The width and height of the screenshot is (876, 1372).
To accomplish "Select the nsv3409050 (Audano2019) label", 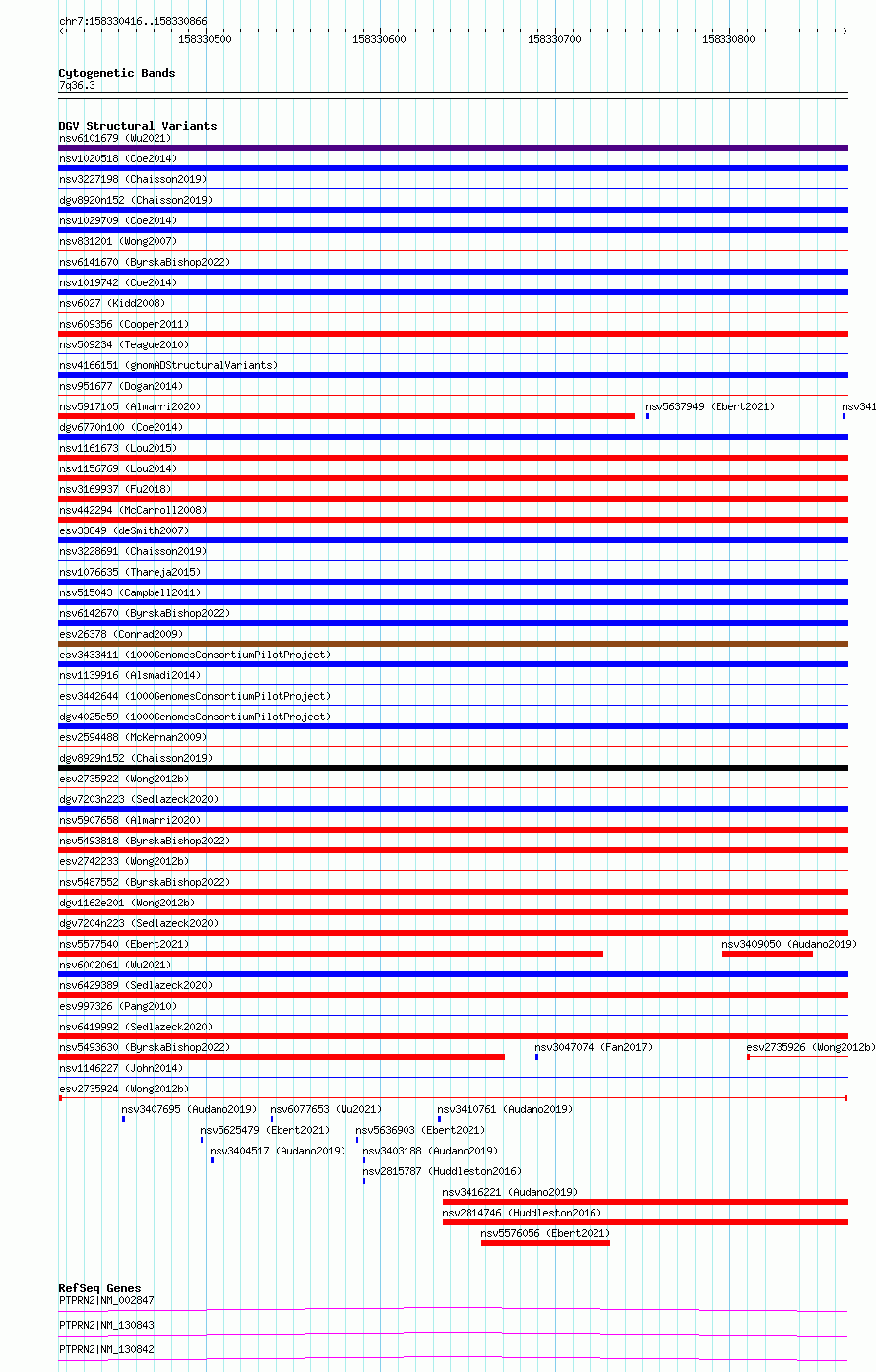I will pos(789,944).
